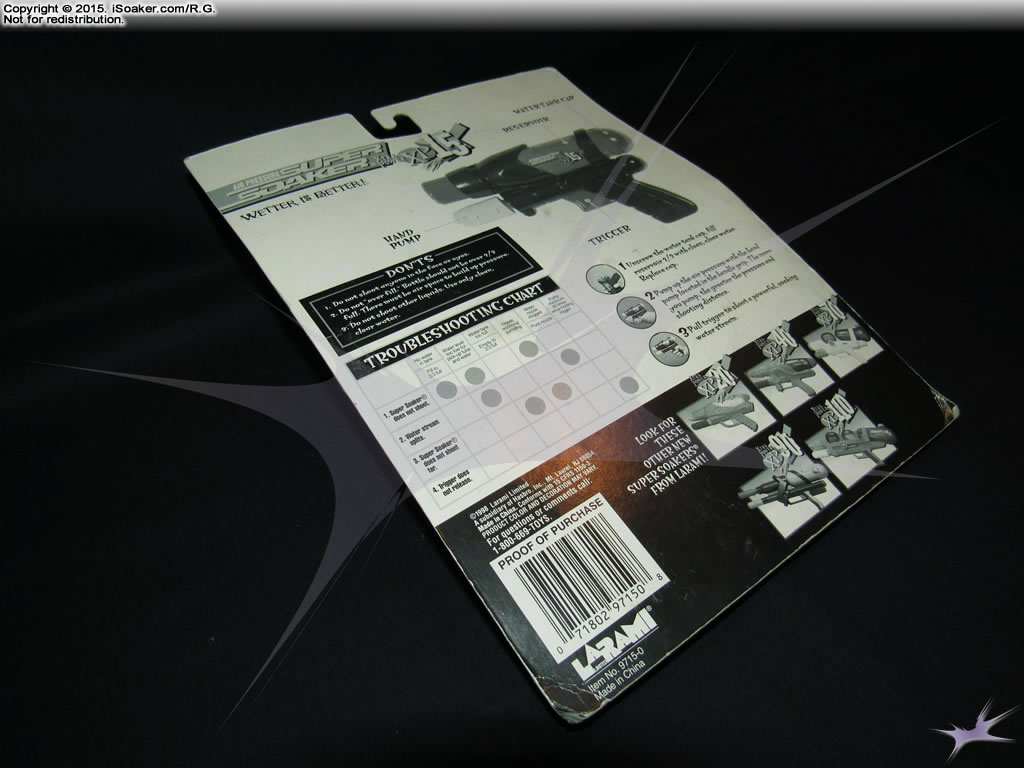Click the "WATER TANK CAP" diagram label
The width and height of the screenshot is (1024, 768).
[543, 103]
